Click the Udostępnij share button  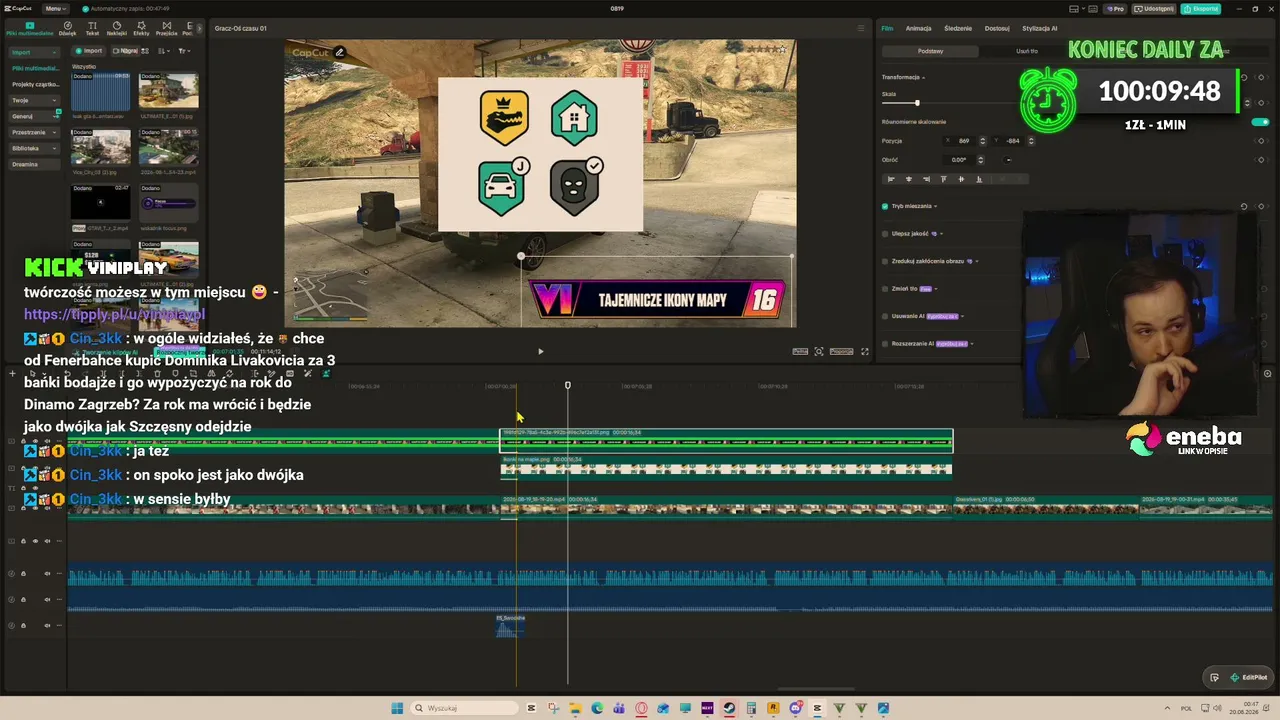point(1155,9)
